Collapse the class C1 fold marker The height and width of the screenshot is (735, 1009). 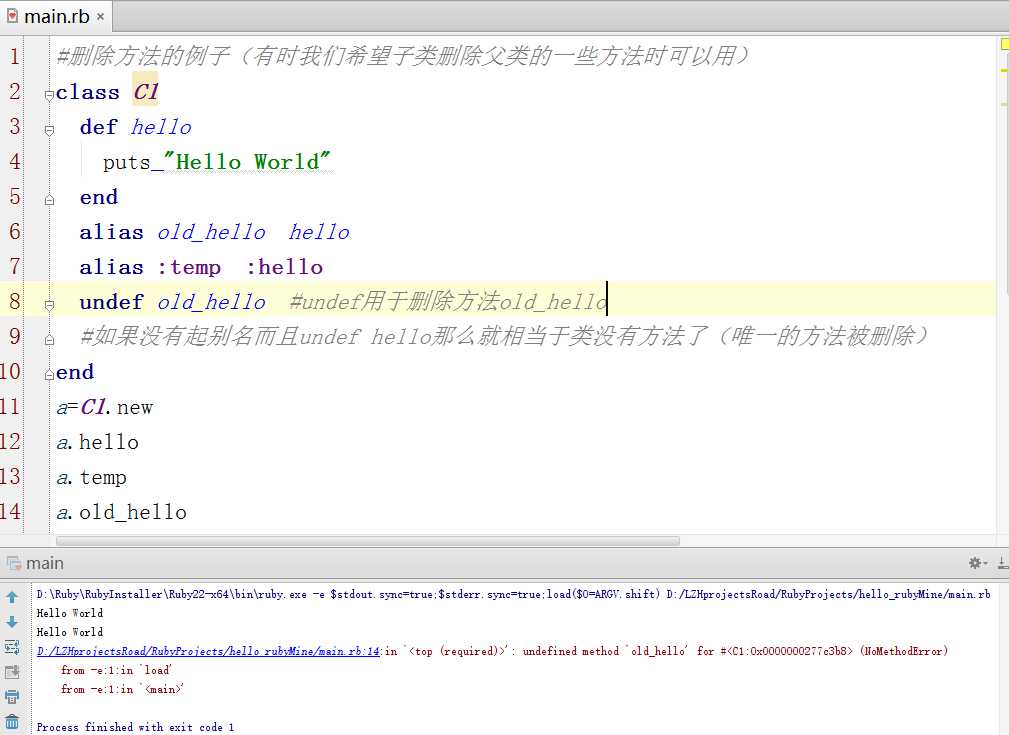point(50,95)
